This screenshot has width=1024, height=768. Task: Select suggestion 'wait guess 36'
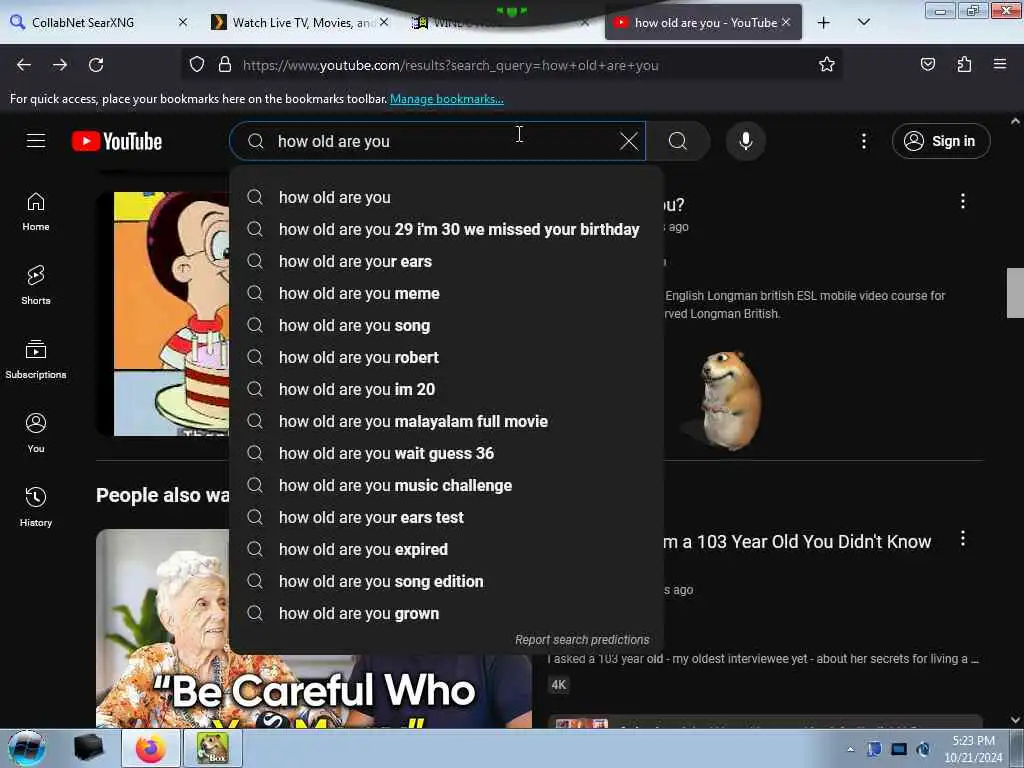pos(447,453)
